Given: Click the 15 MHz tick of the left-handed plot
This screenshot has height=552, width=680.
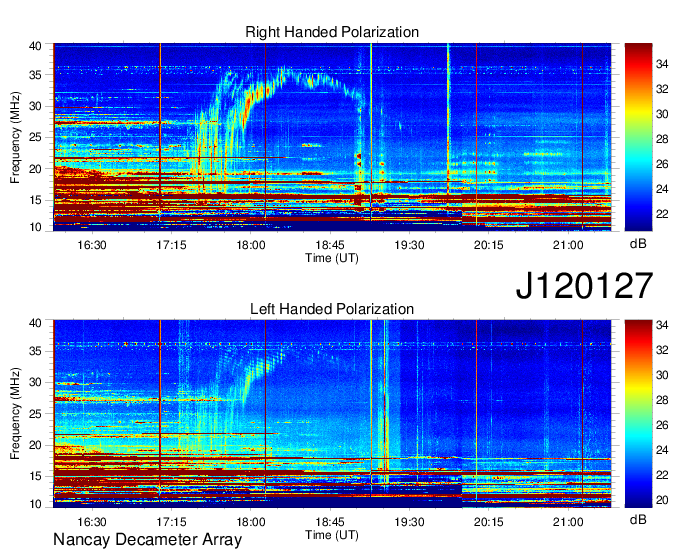Looking at the screenshot, I should click(36, 477).
